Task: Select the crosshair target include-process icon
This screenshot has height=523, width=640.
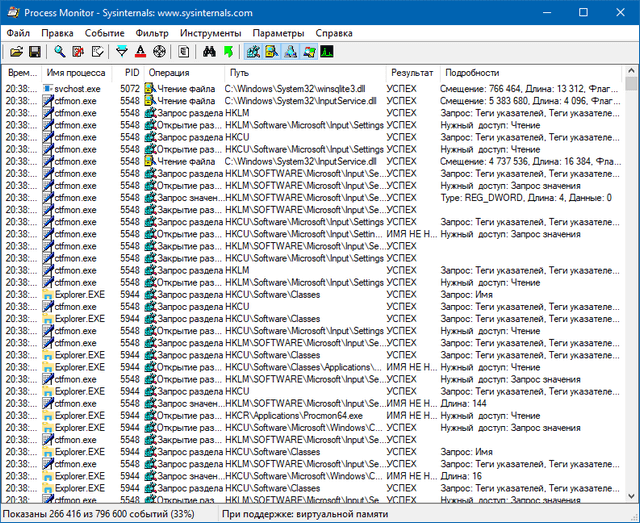Action: point(158,51)
